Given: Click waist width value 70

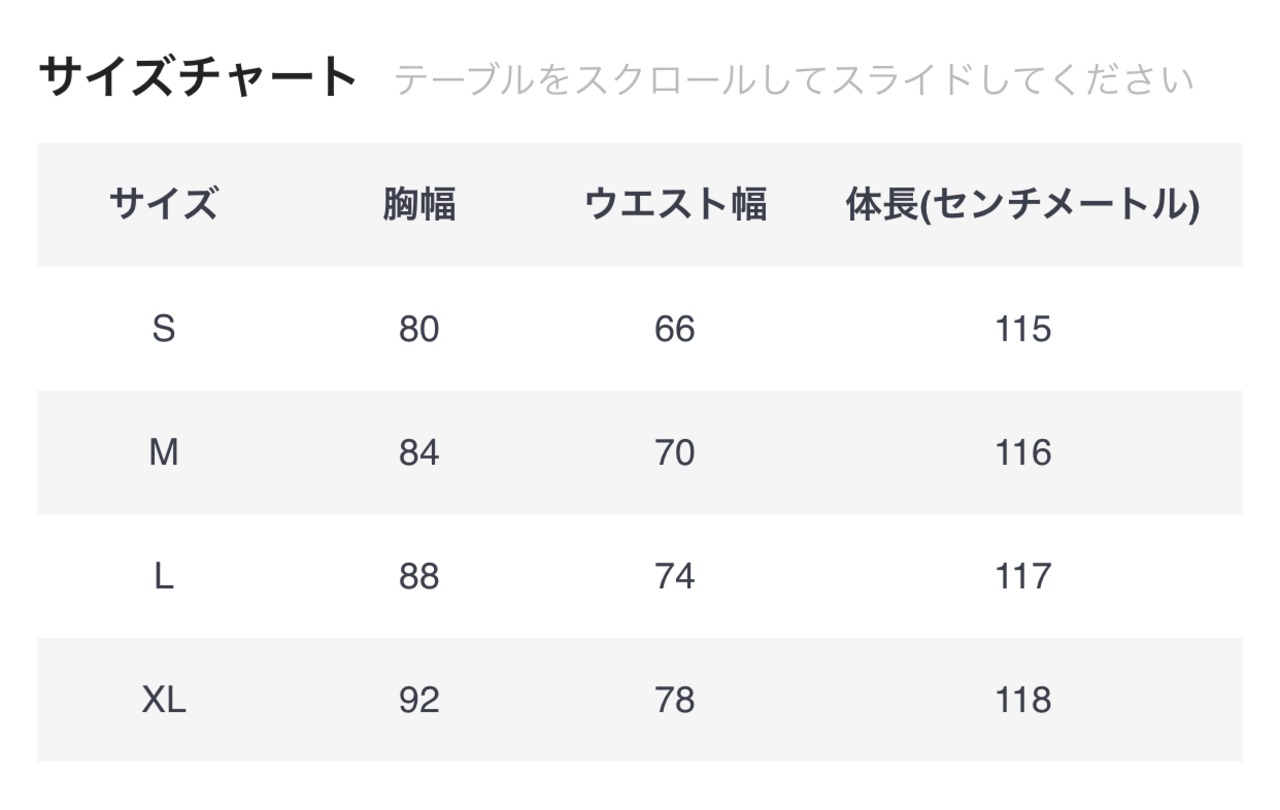Looking at the screenshot, I should [675, 453].
